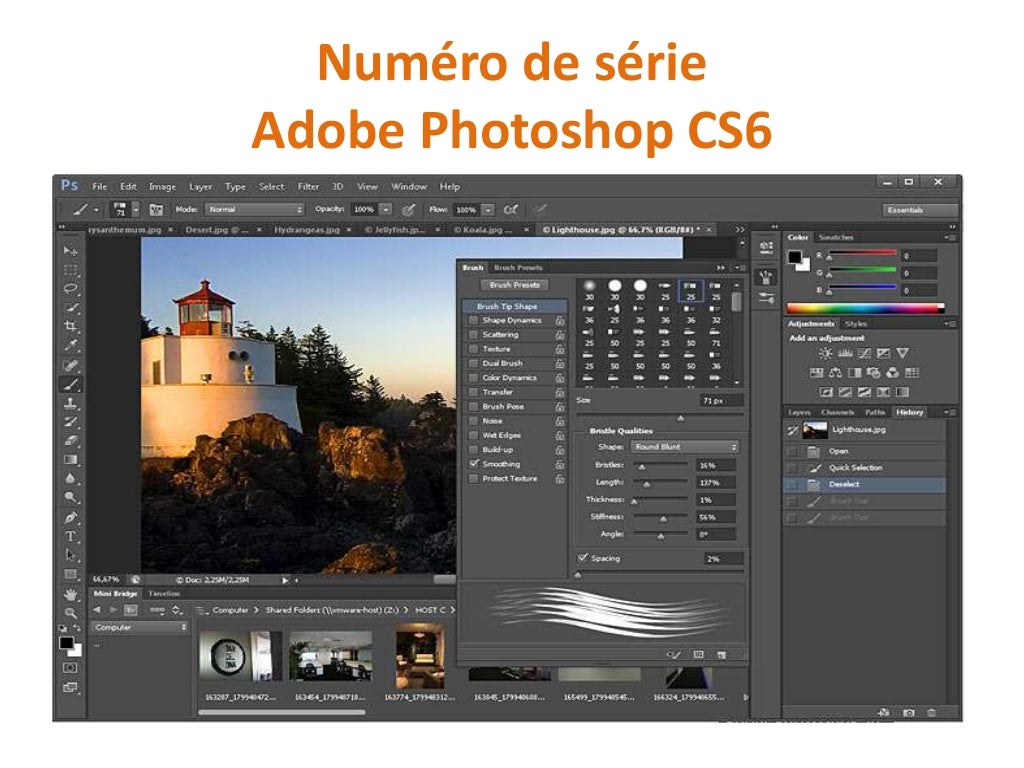The height and width of the screenshot is (768, 1024).
Task: Enable the Texture checkbox
Action: (x=473, y=349)
